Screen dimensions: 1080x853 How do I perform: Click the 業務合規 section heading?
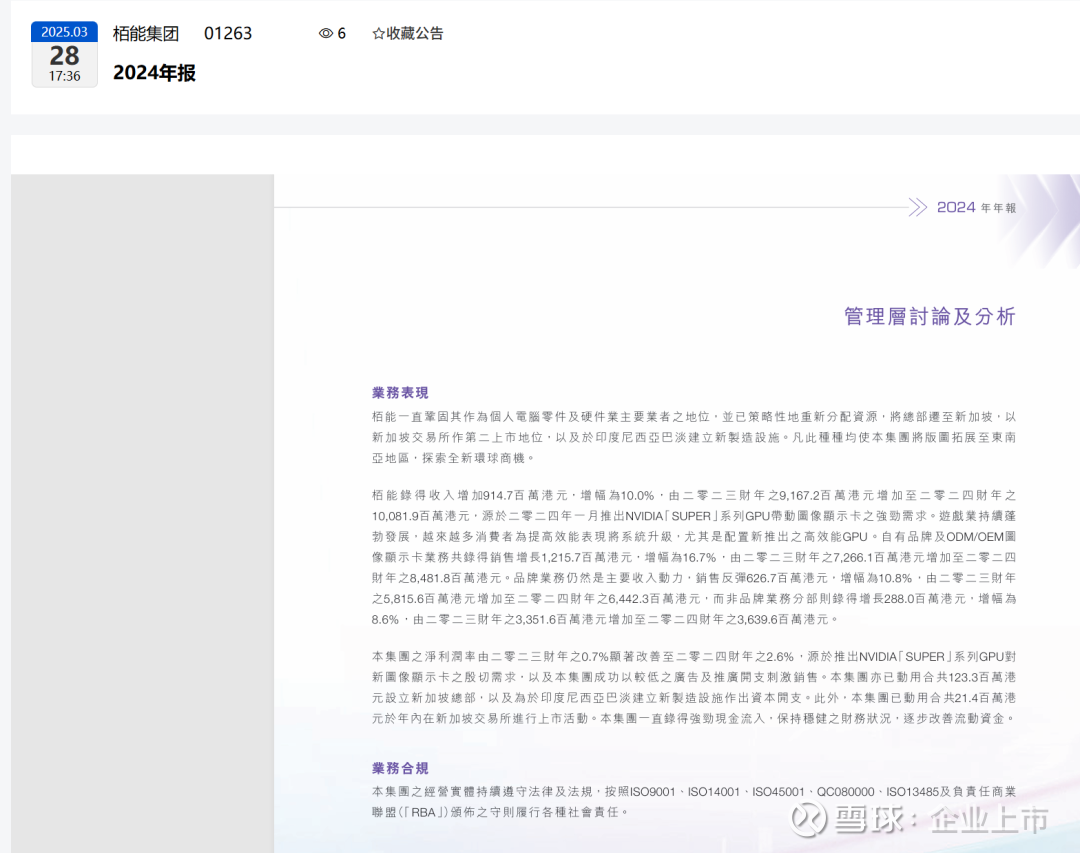[400, 768]
